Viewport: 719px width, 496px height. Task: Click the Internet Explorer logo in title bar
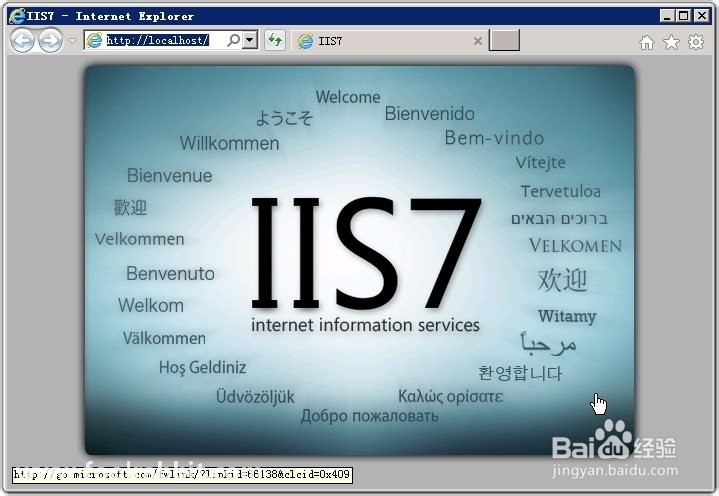tap(17, 16)
